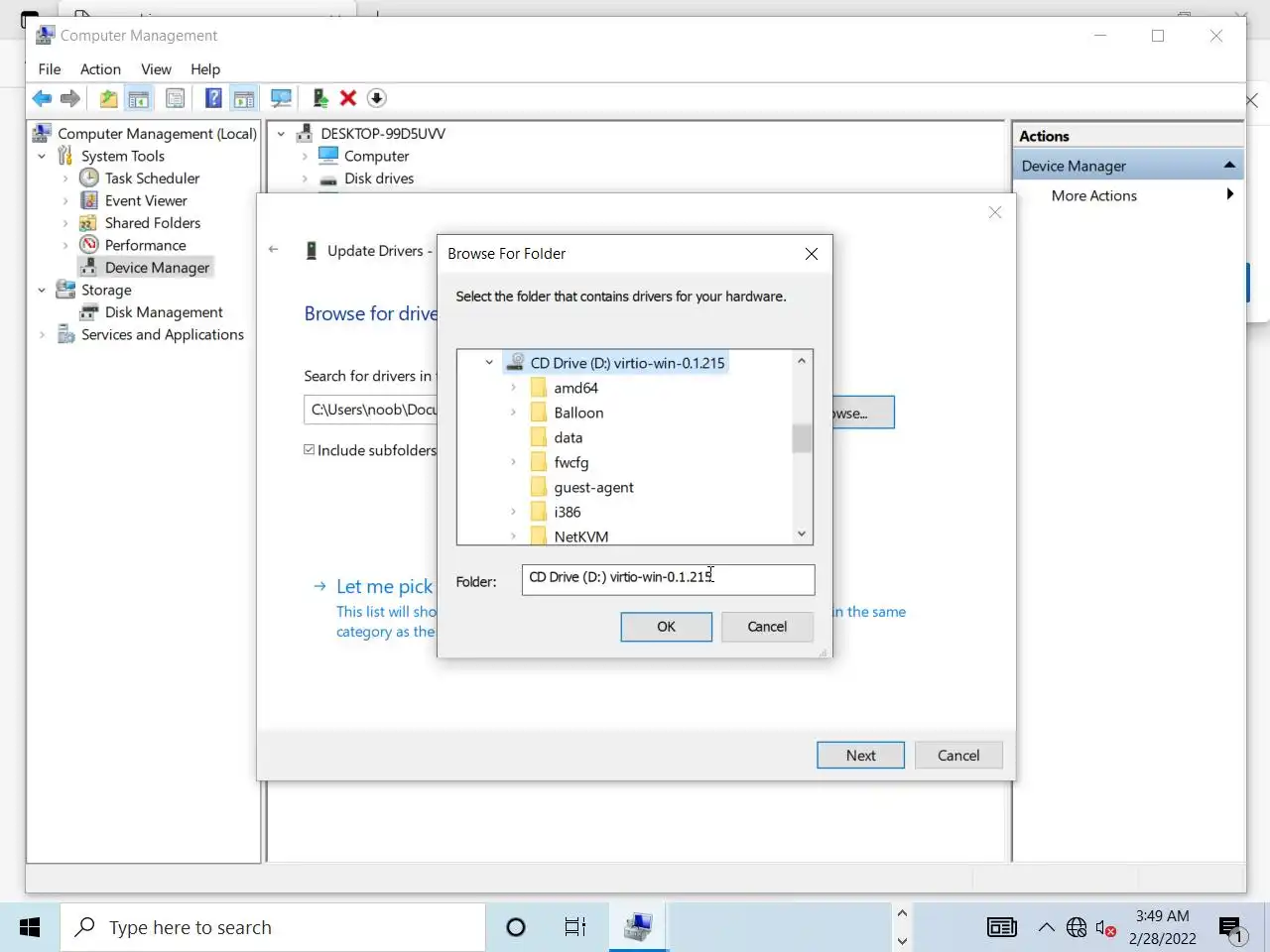
Task: Expand Services and Applications node
Action: 42,335
